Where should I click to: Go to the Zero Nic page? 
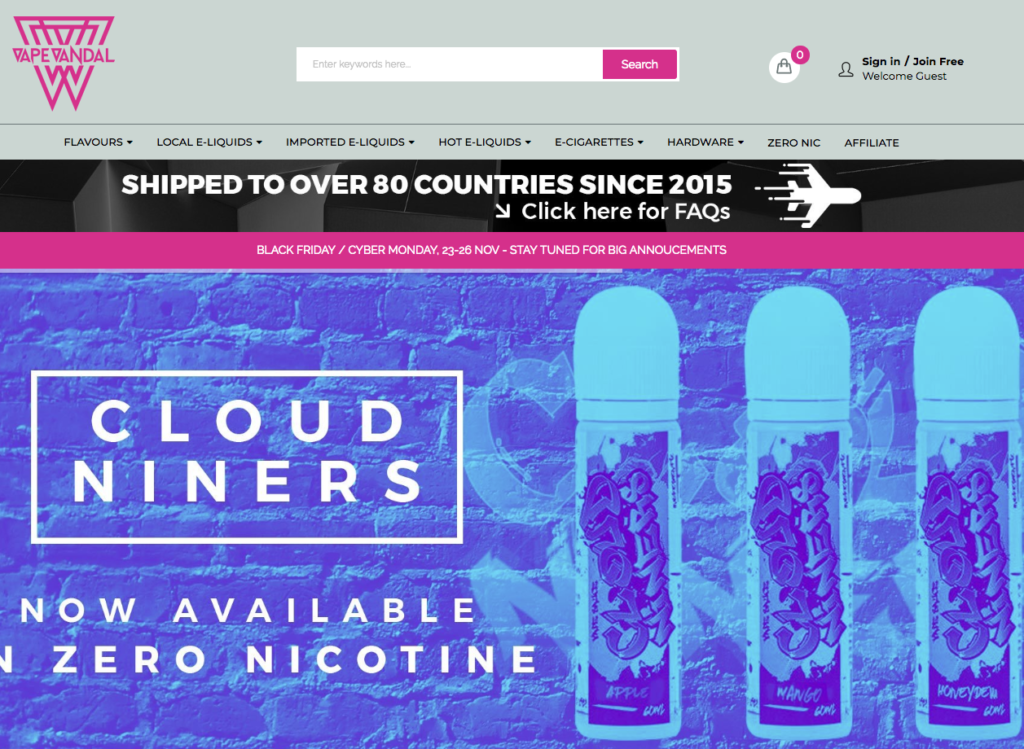pyautogui.click(x=793, y=142)
